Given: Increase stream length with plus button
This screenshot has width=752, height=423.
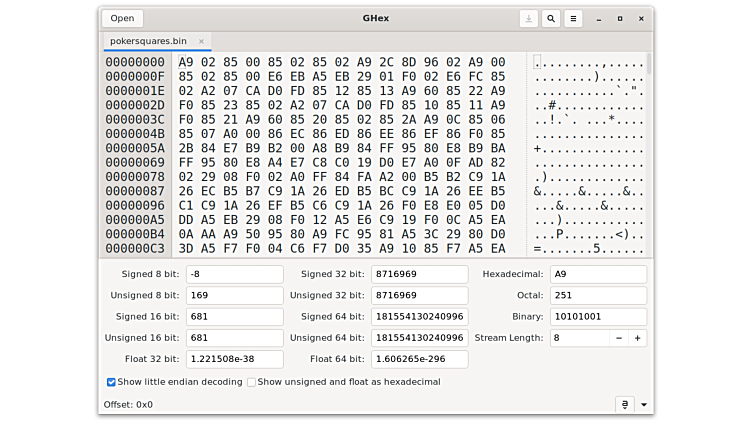Looking at the screenshot, I should tap(637, 338).
